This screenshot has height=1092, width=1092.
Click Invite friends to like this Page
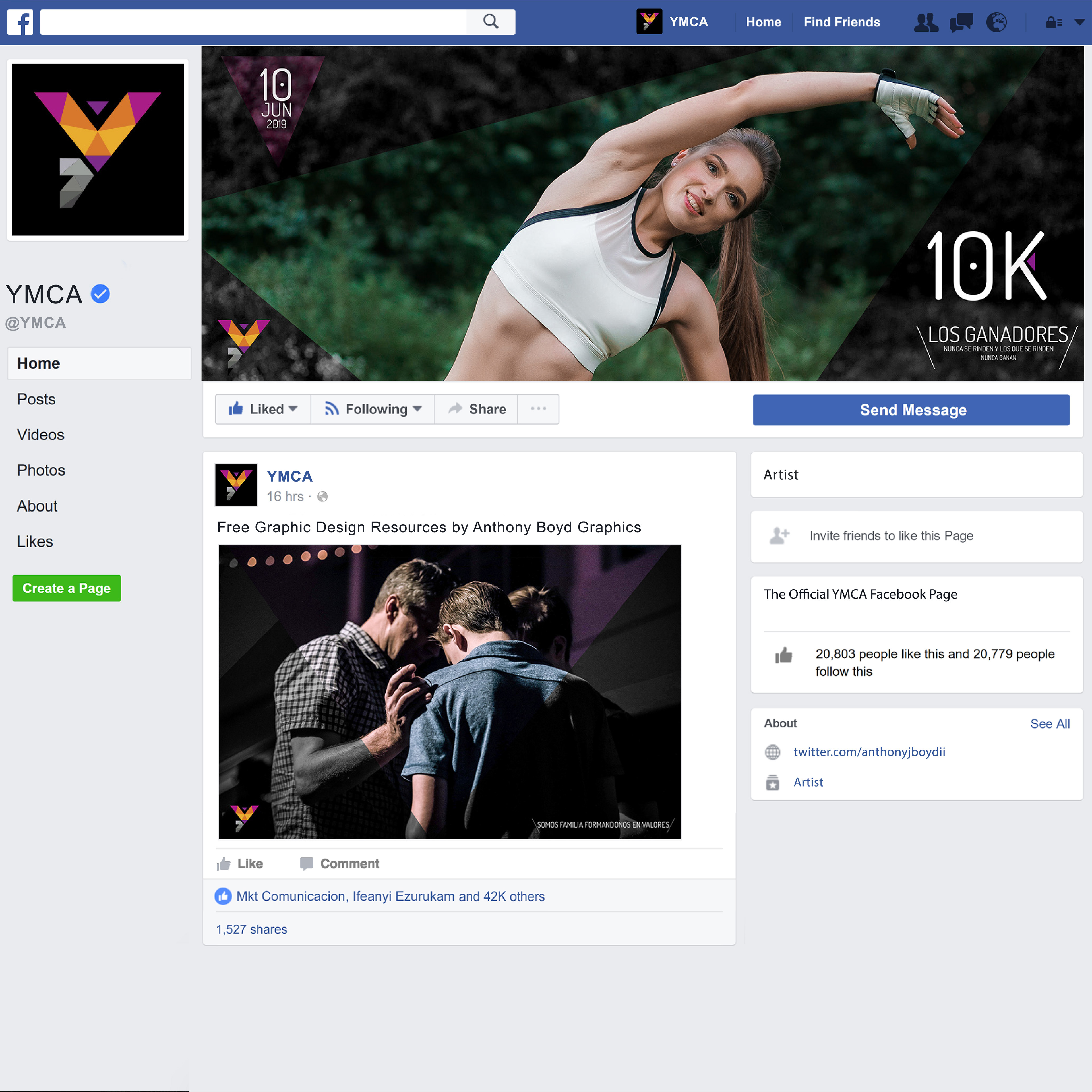point(891,535)
